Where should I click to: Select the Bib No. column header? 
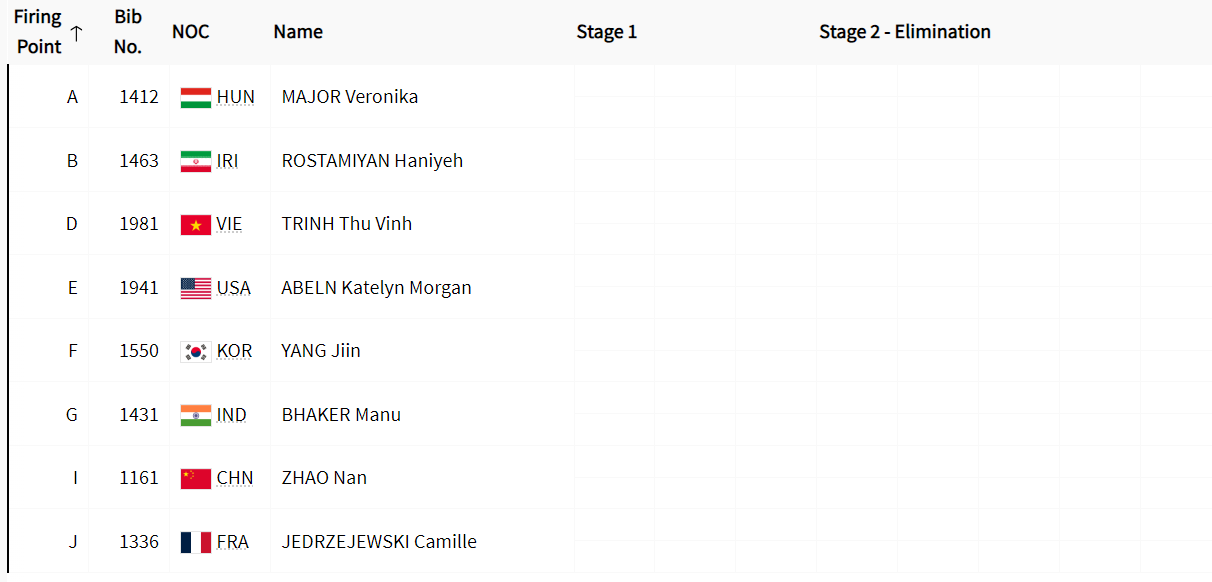click(128, 32)
